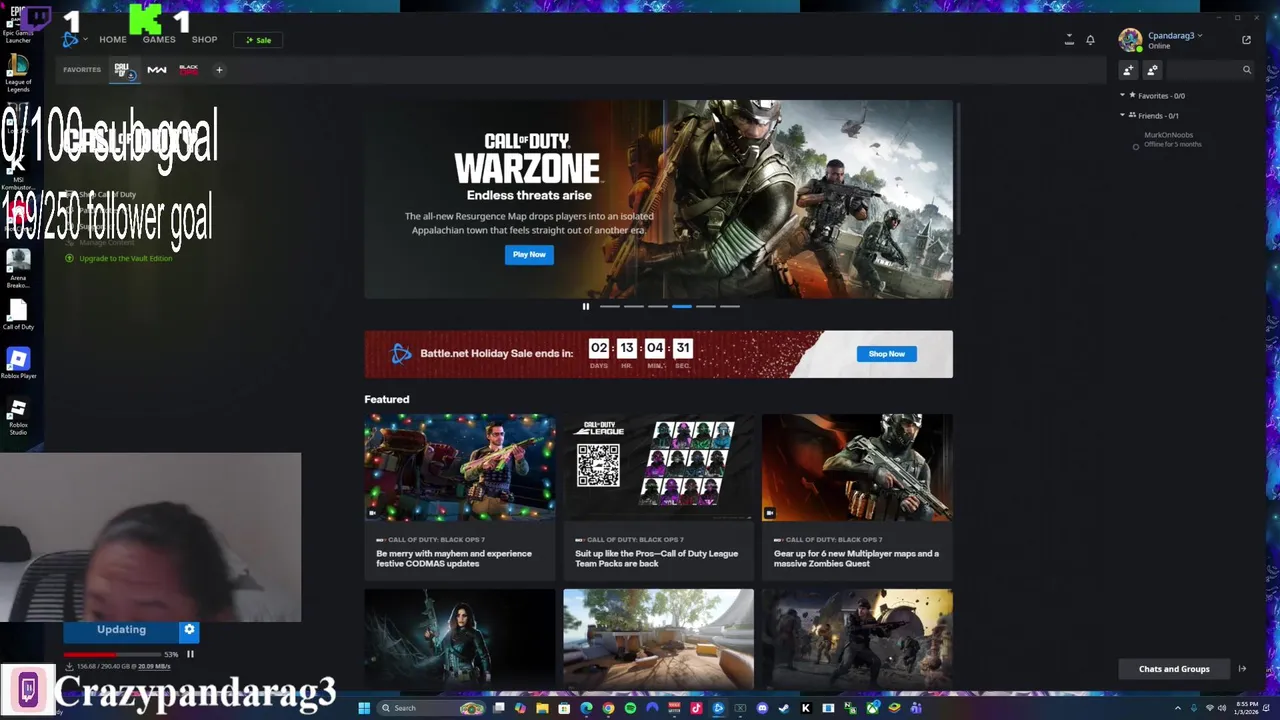Open Battle.net icon in the taskbar

pyautogui.click(x=718, y=708)
